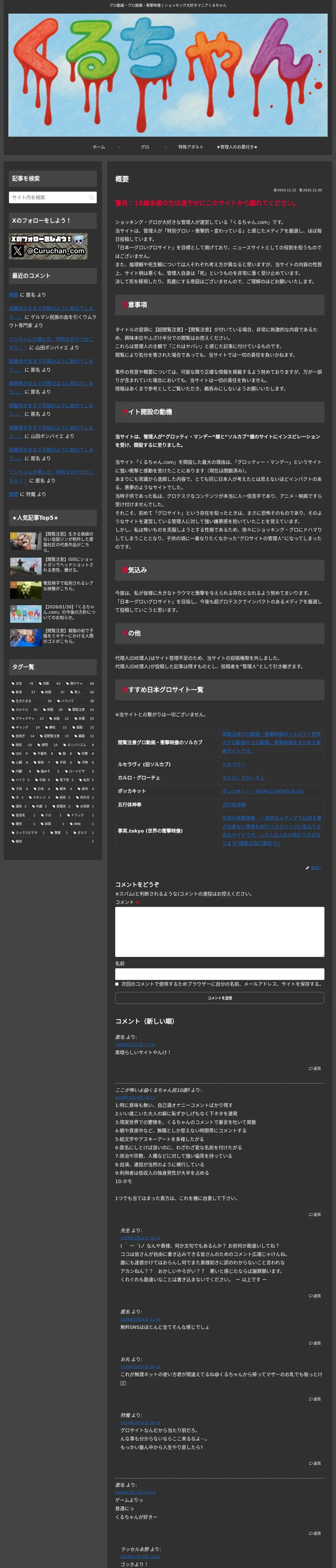This screenshot has height=1568, width=336.
Task: Open the X @Curuchan_com follow banner
Action: [48, 246]
